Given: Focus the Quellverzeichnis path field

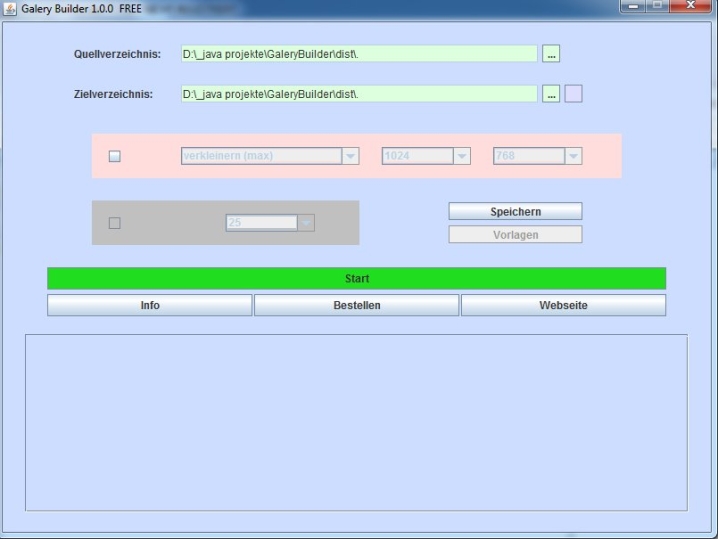Looking at the screenshot, I should (x=359, y=54).
